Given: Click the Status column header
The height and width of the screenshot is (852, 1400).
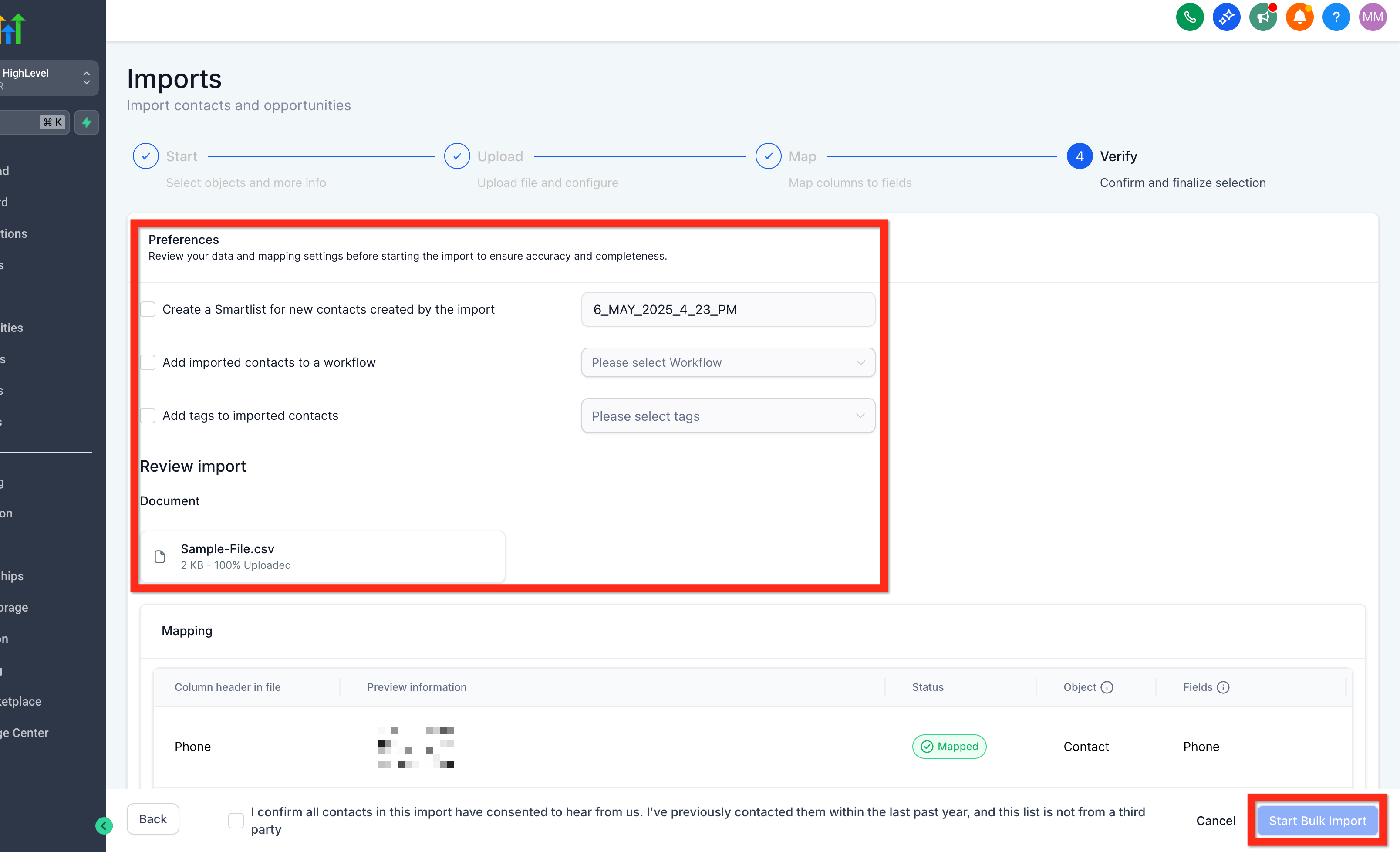Looking at the screenshot, I should [927, 687].
